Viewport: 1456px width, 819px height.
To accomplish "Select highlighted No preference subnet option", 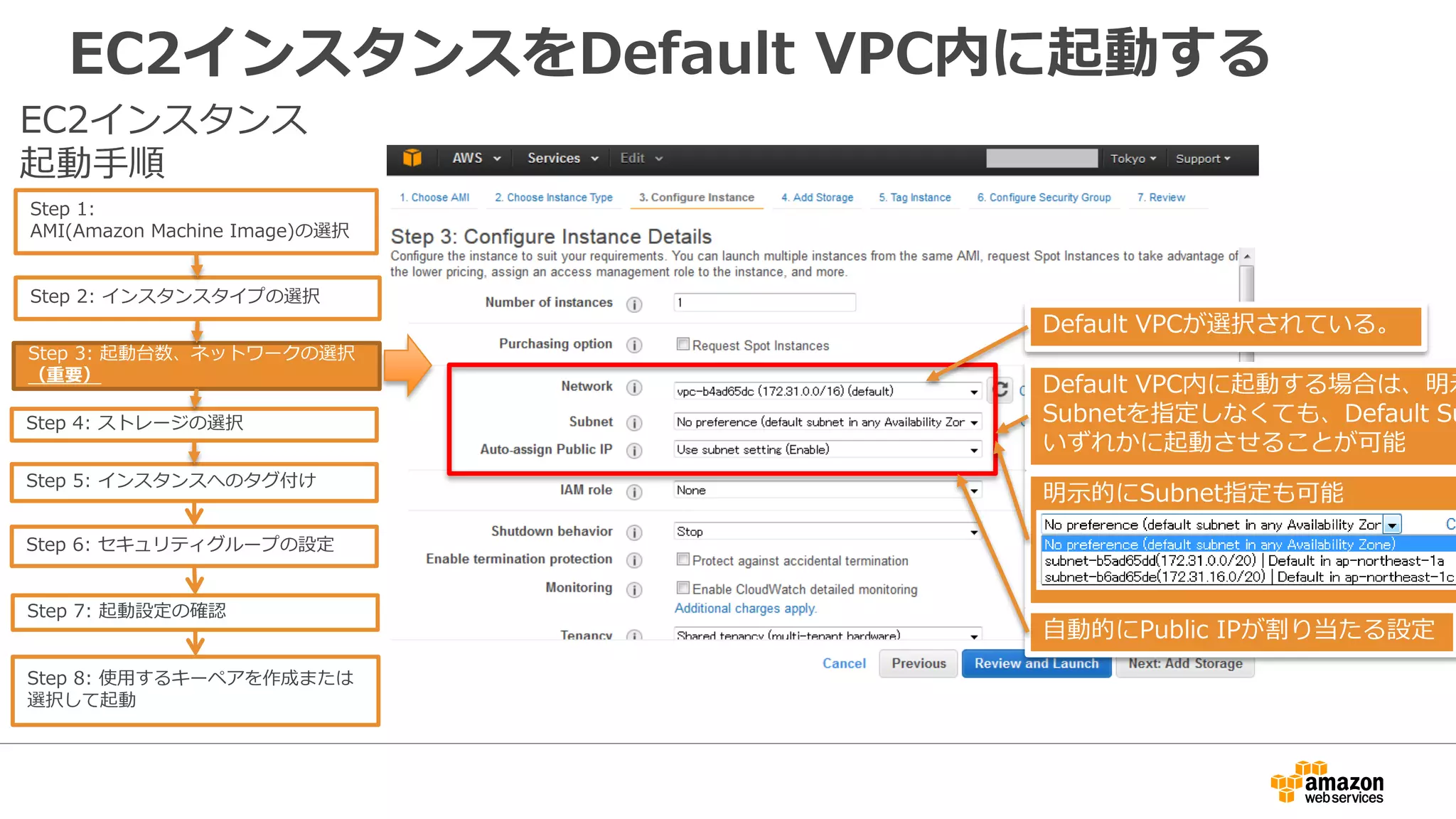I will click(1248, 545).
